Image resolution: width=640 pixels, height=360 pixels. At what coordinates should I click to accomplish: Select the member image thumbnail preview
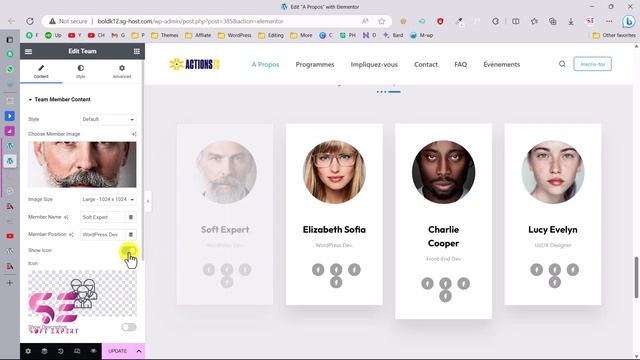82,164
